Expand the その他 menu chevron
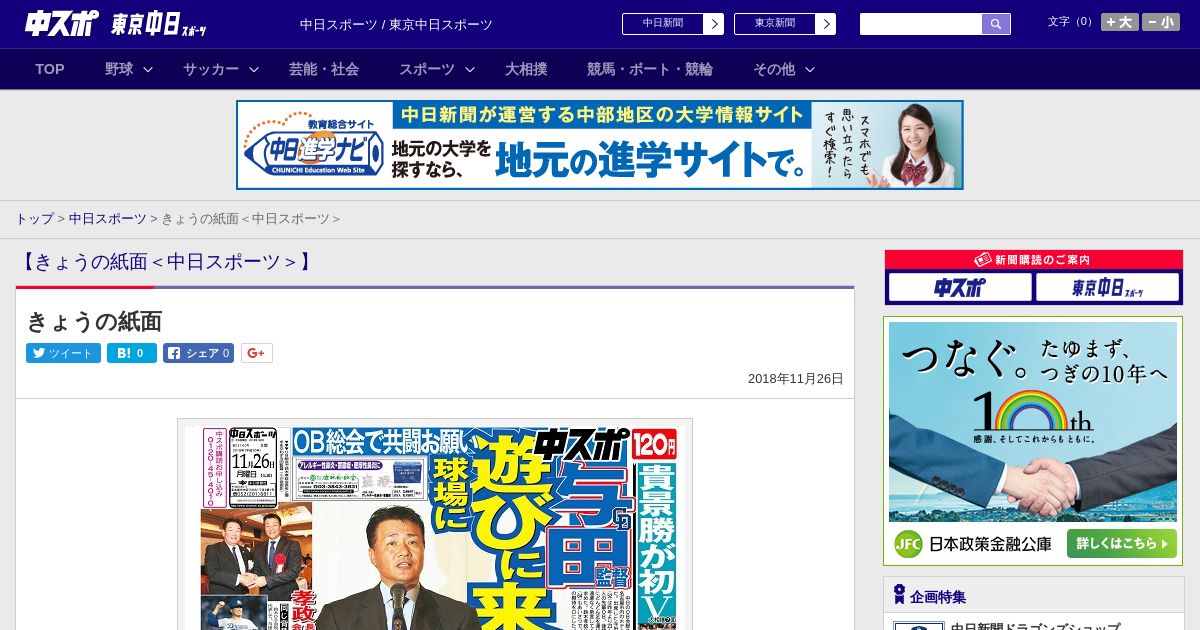Image resolution: width=1200 pixels, height=630 pixels. pos(810,70)
